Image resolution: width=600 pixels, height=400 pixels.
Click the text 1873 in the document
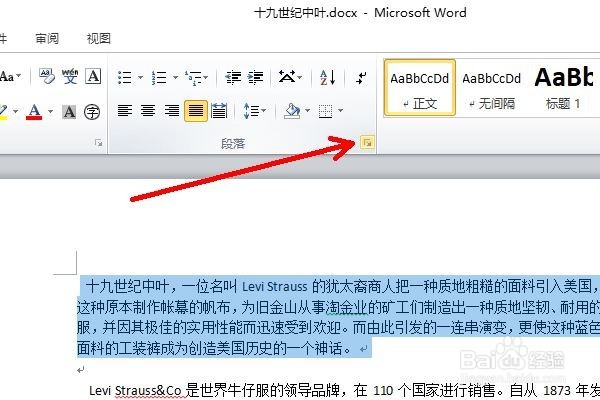click(559, 391)
